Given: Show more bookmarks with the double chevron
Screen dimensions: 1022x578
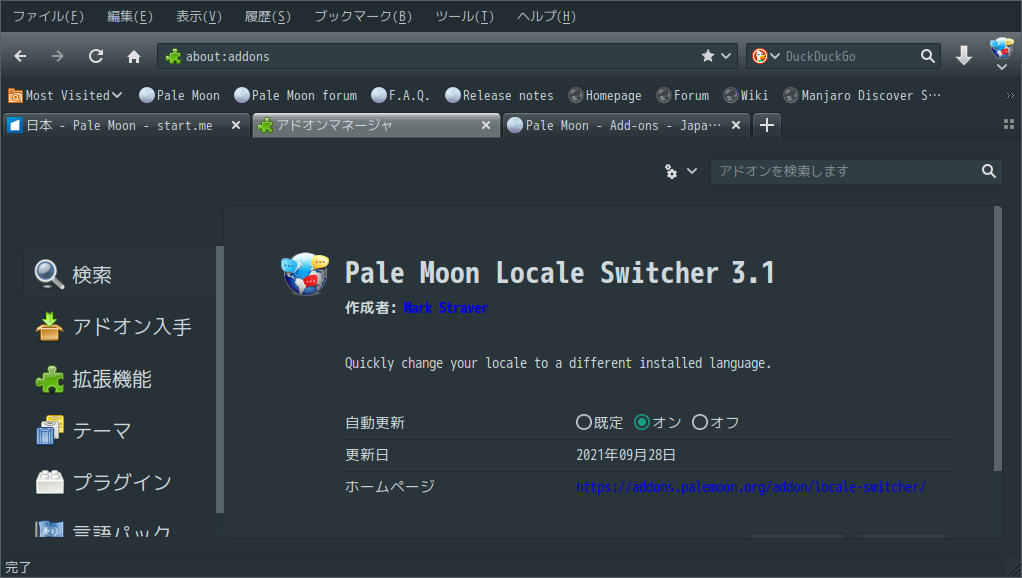Looking at the screenshot, I should [1010, 96].
